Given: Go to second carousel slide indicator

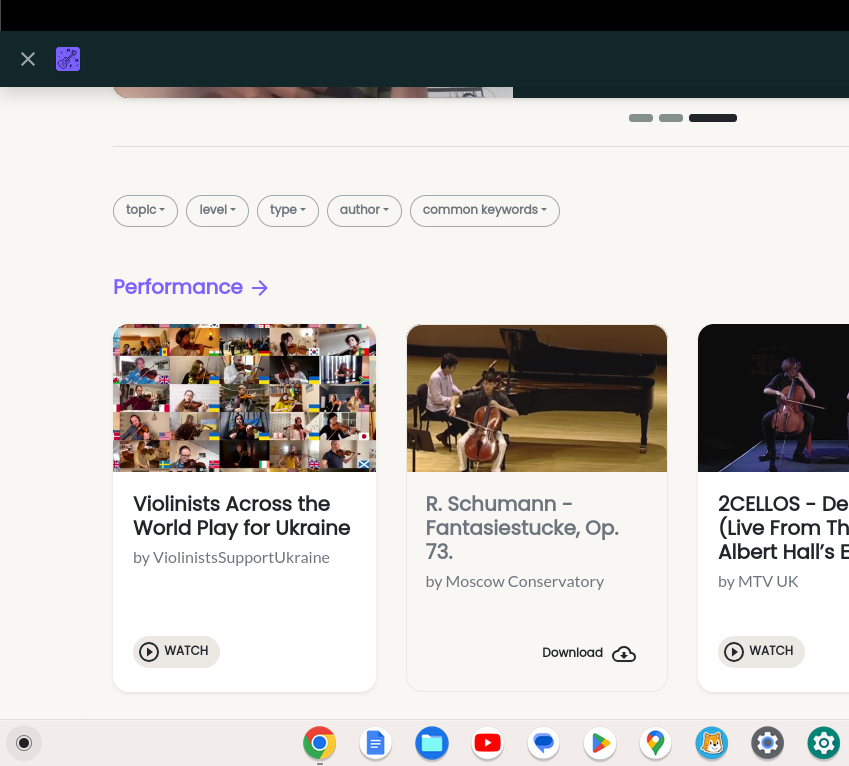Looking at the screenshot, I should 671,118.
